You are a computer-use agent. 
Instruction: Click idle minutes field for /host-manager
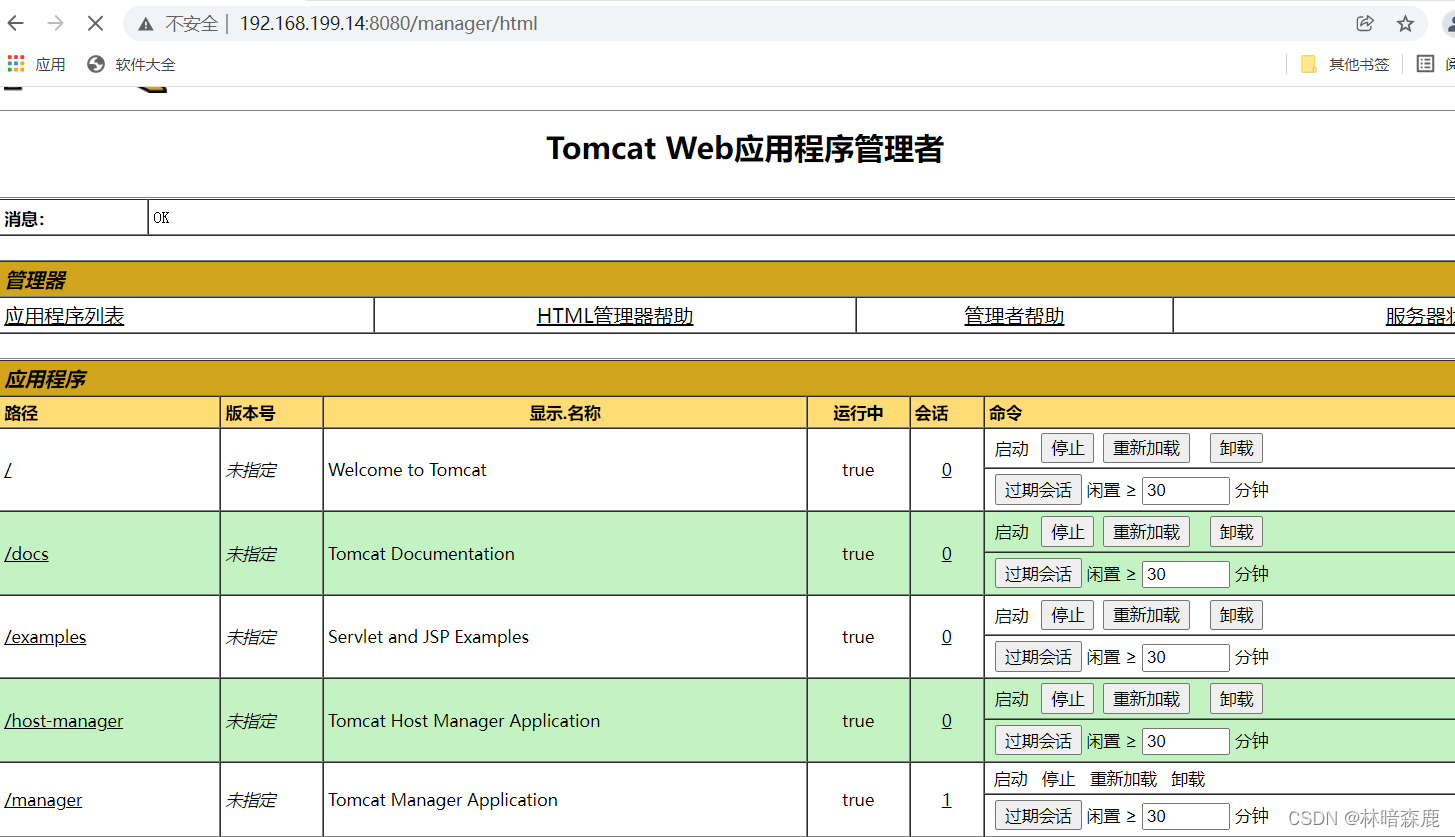click(x=1185, y=741)
